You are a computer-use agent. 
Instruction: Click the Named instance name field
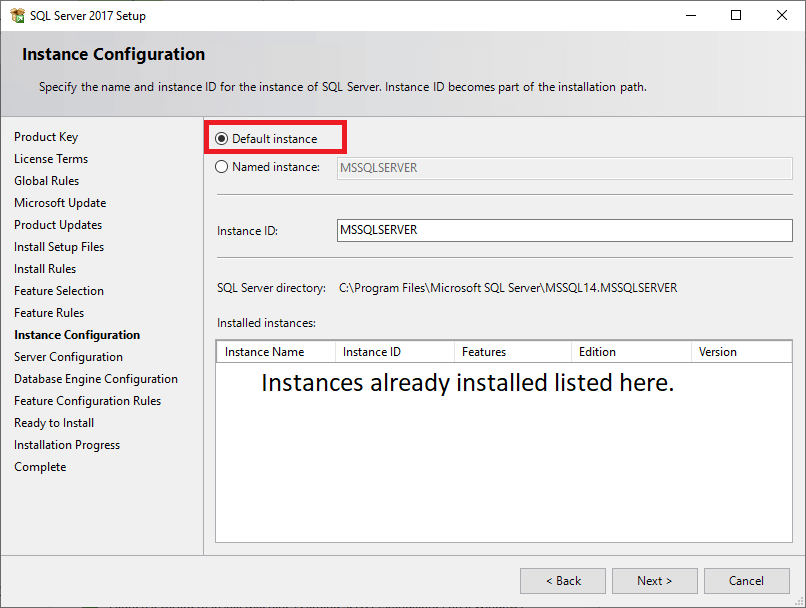click(x=564, y=168)
